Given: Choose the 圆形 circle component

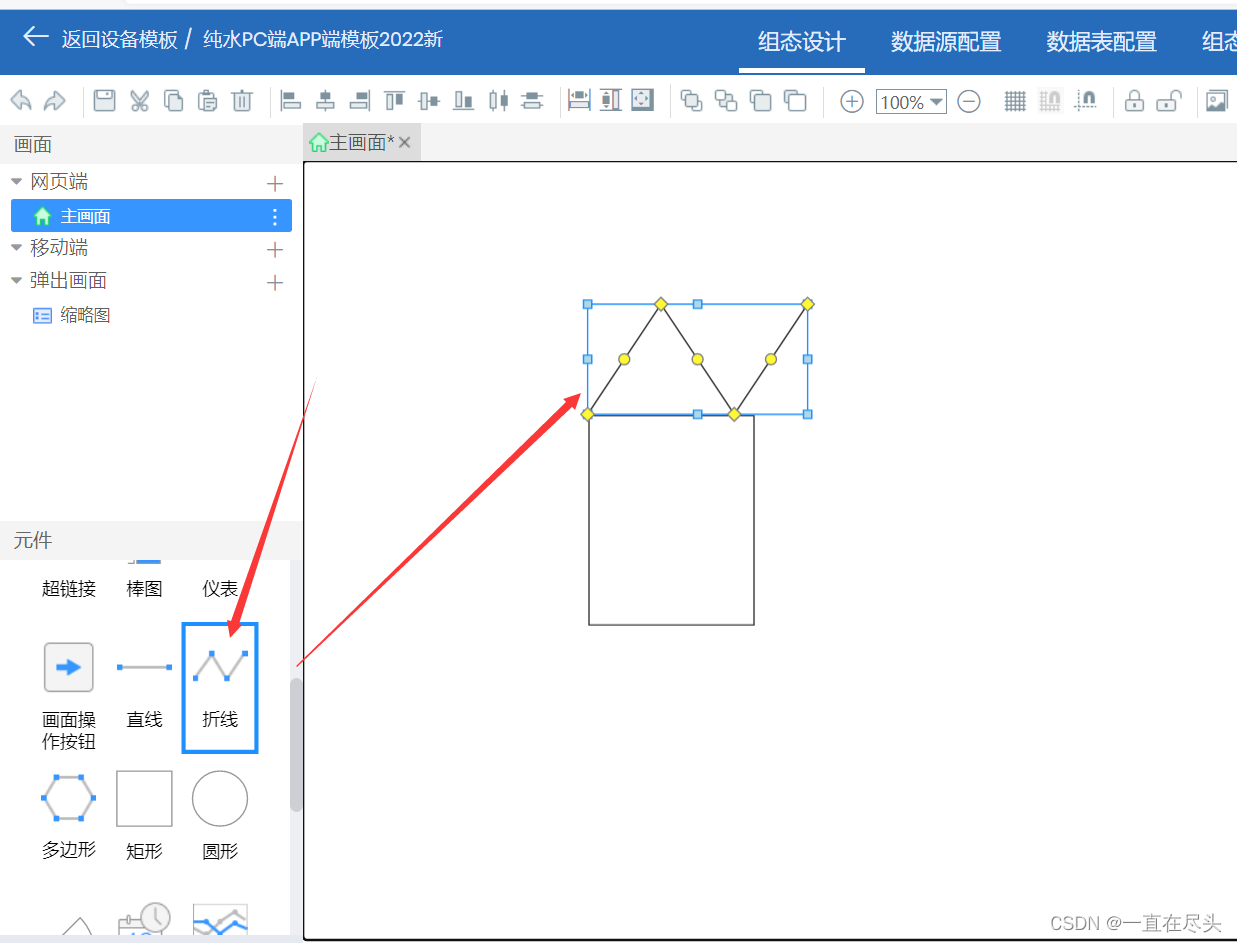Looking at the screenshot, I should click(x=220, y=798).
